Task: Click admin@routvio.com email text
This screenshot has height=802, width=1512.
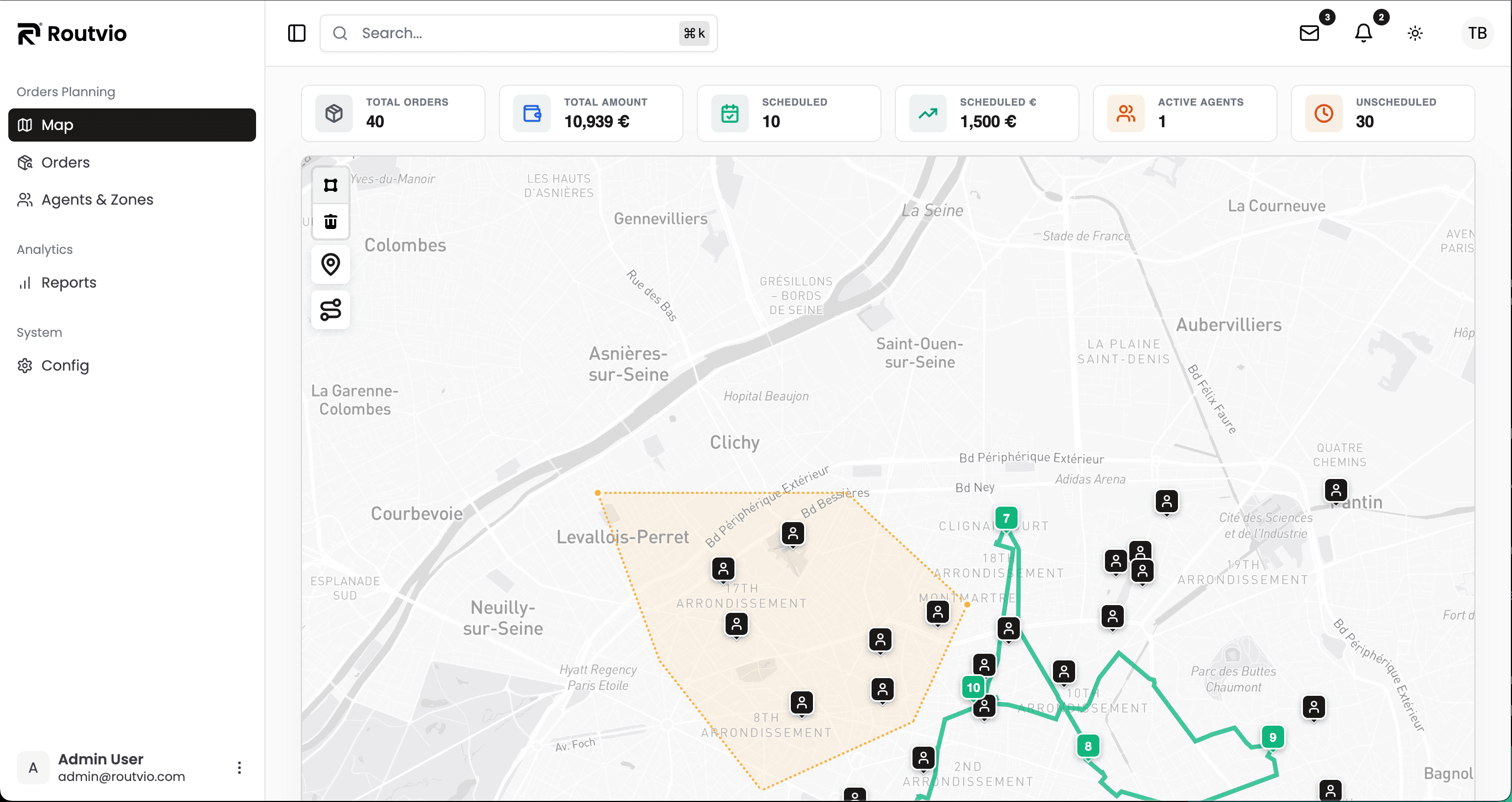Action: pyautogui.click(x=122, y=776)
